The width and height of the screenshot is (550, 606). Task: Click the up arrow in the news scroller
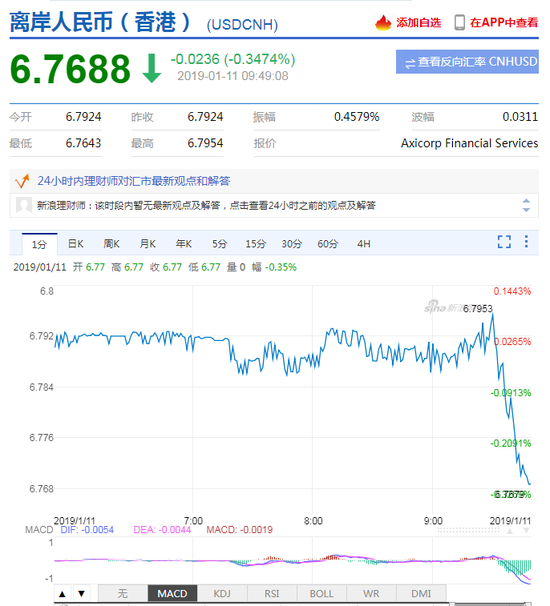click(x=526, y=201)
